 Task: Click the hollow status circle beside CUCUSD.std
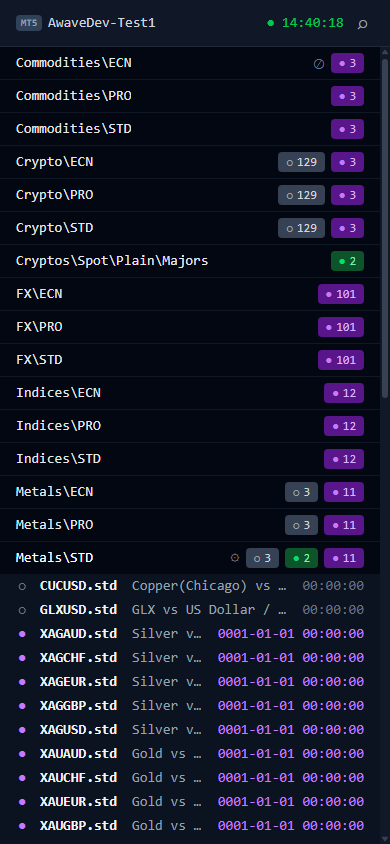(22, 586)
